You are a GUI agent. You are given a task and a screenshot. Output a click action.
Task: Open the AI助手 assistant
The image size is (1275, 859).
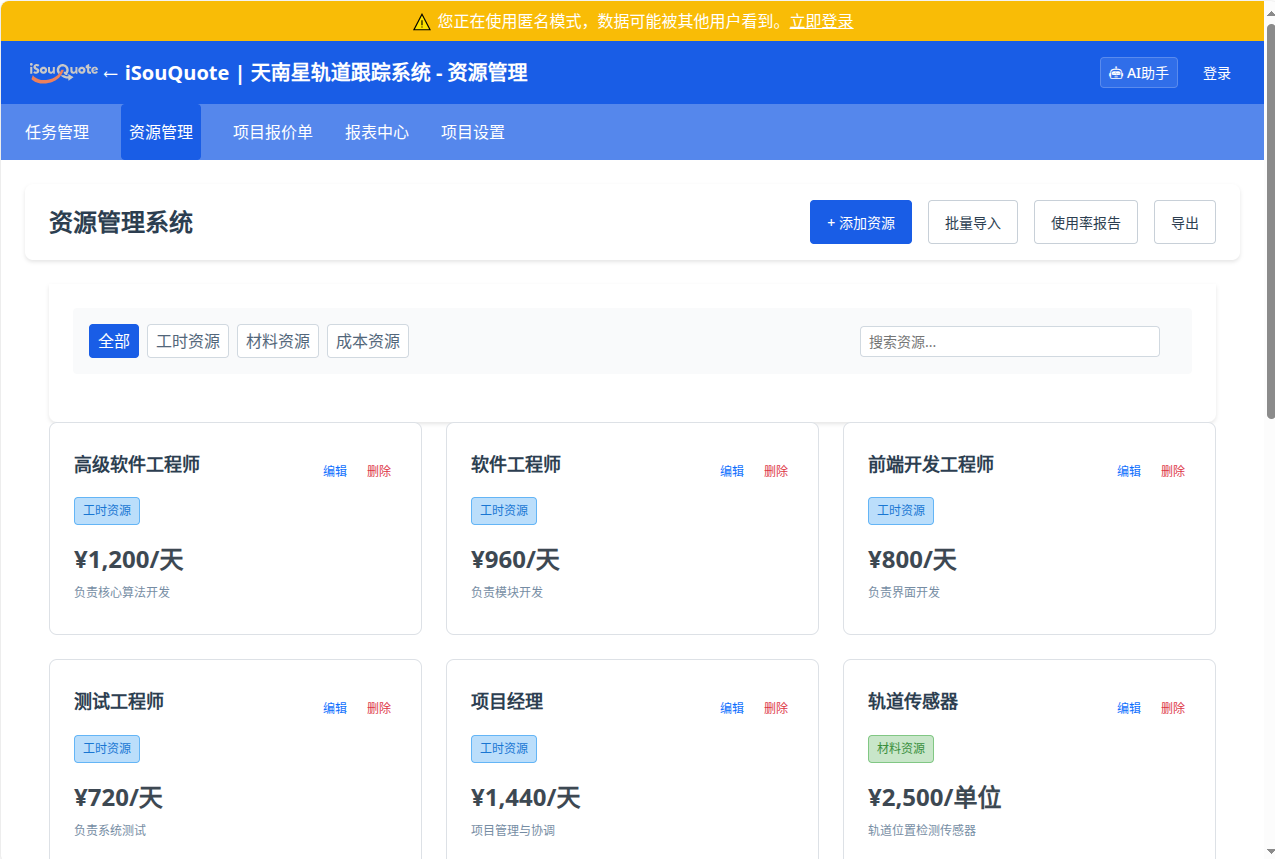tap(1138, 73)
